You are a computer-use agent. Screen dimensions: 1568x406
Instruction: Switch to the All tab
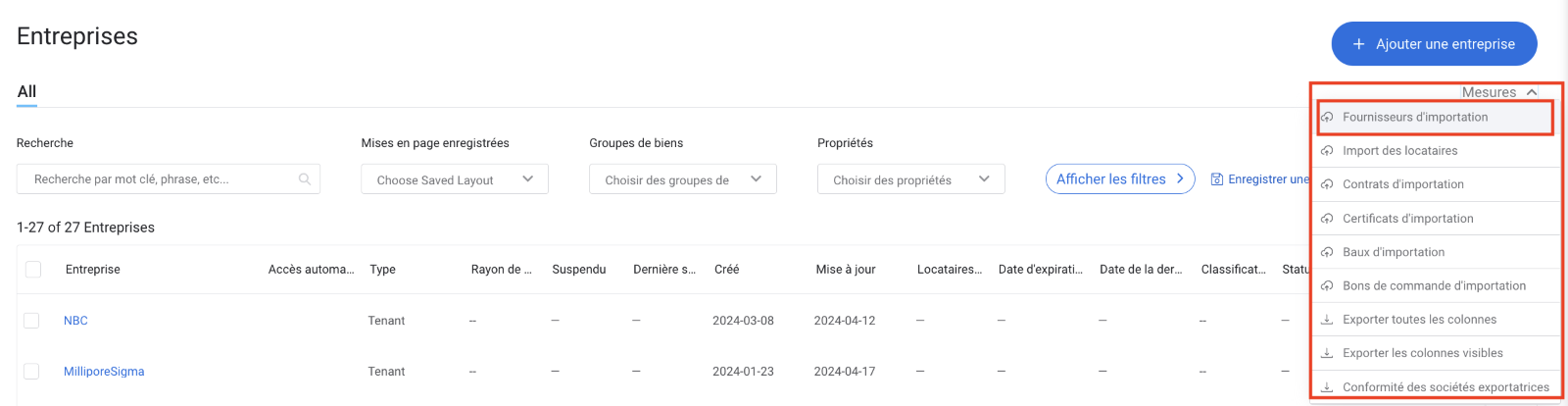click(26, 91)
